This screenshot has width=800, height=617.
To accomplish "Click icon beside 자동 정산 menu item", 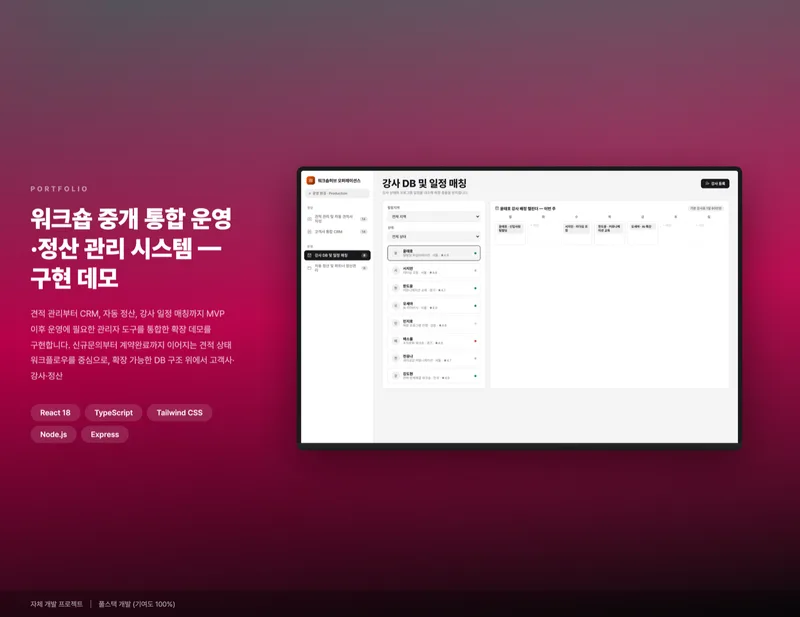I will (x=309, y=267).
